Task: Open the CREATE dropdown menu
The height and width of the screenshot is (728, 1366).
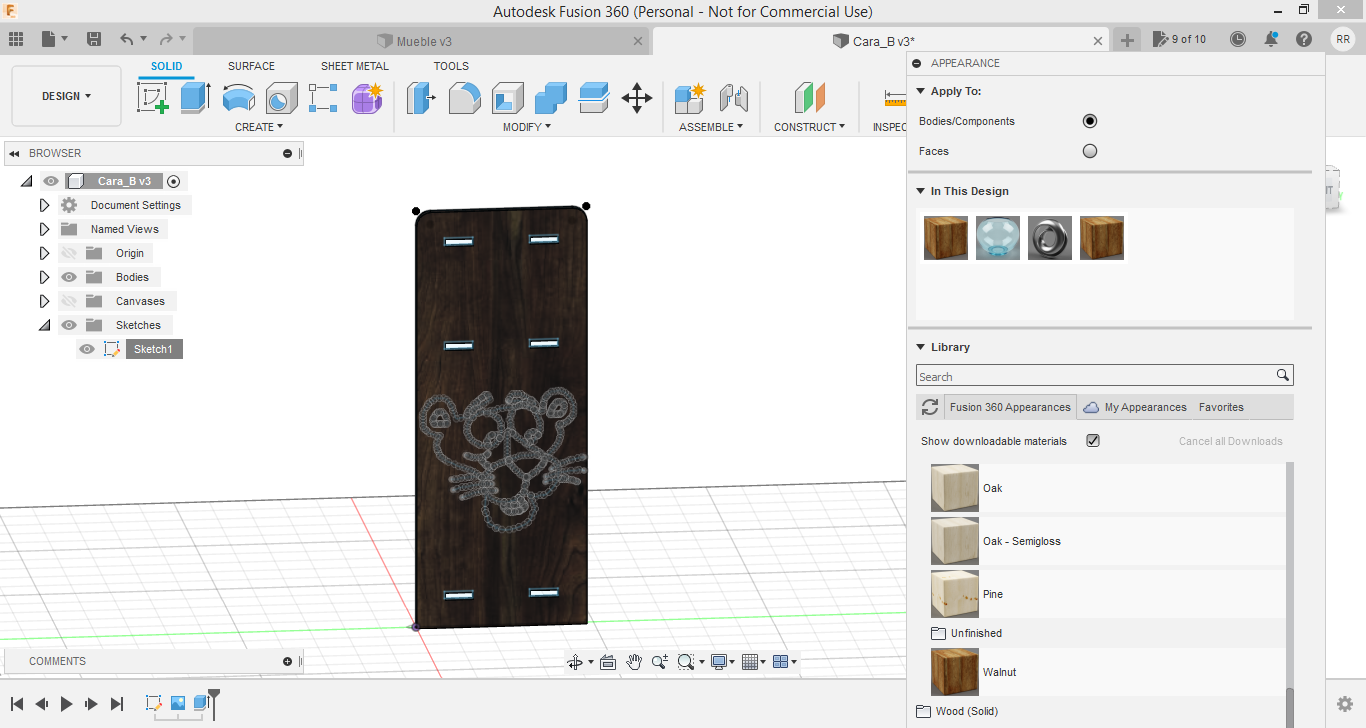Action: point(259,127)
